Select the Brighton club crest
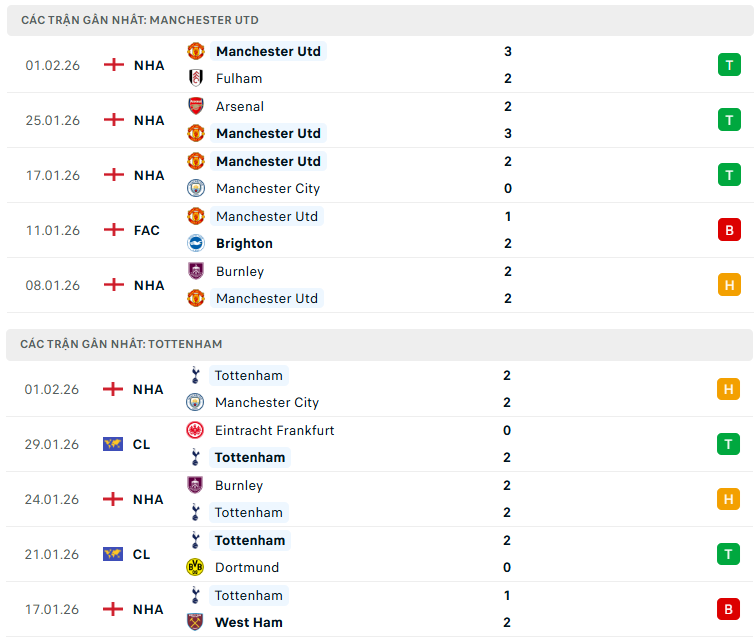756x641 pixels. [195, 243]
